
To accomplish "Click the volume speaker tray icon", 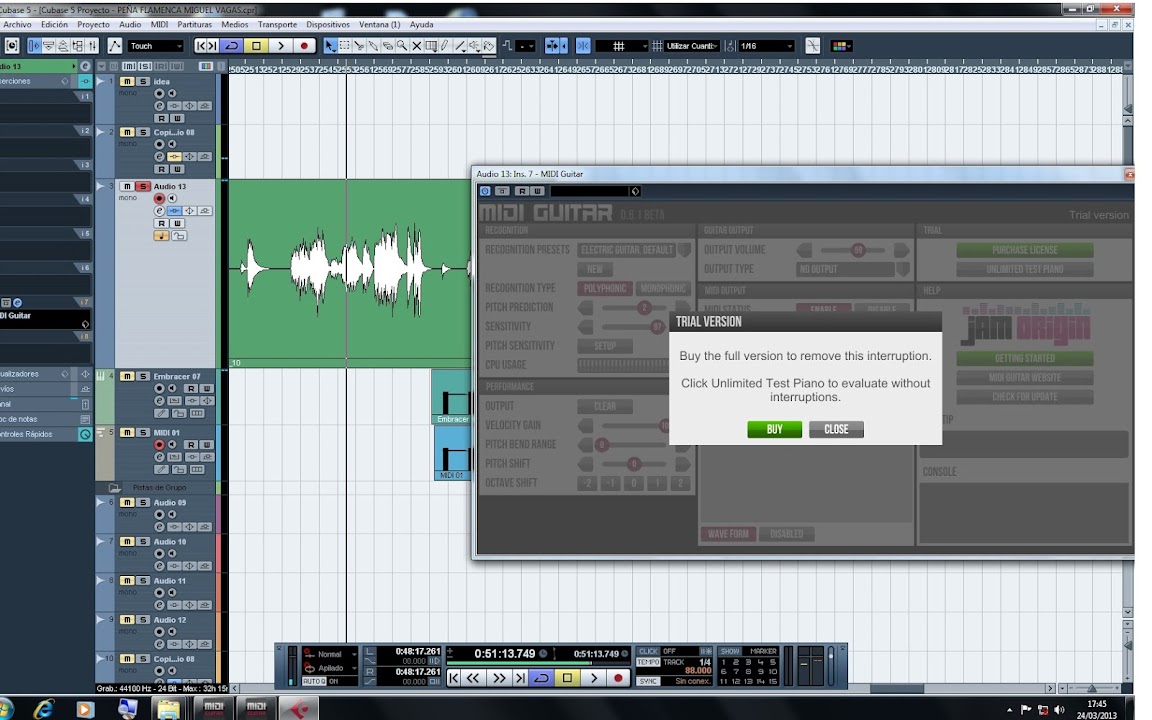I will point(1059,709).
